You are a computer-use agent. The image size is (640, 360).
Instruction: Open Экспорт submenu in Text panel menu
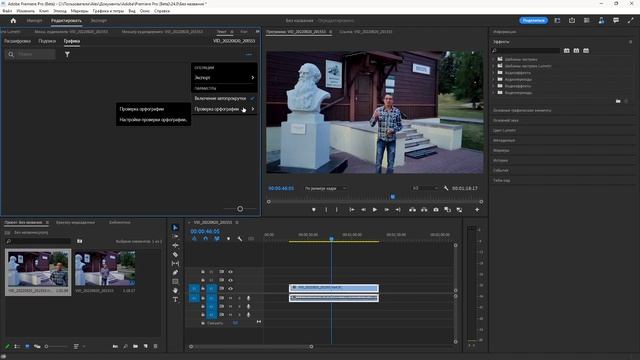point(224,78)
